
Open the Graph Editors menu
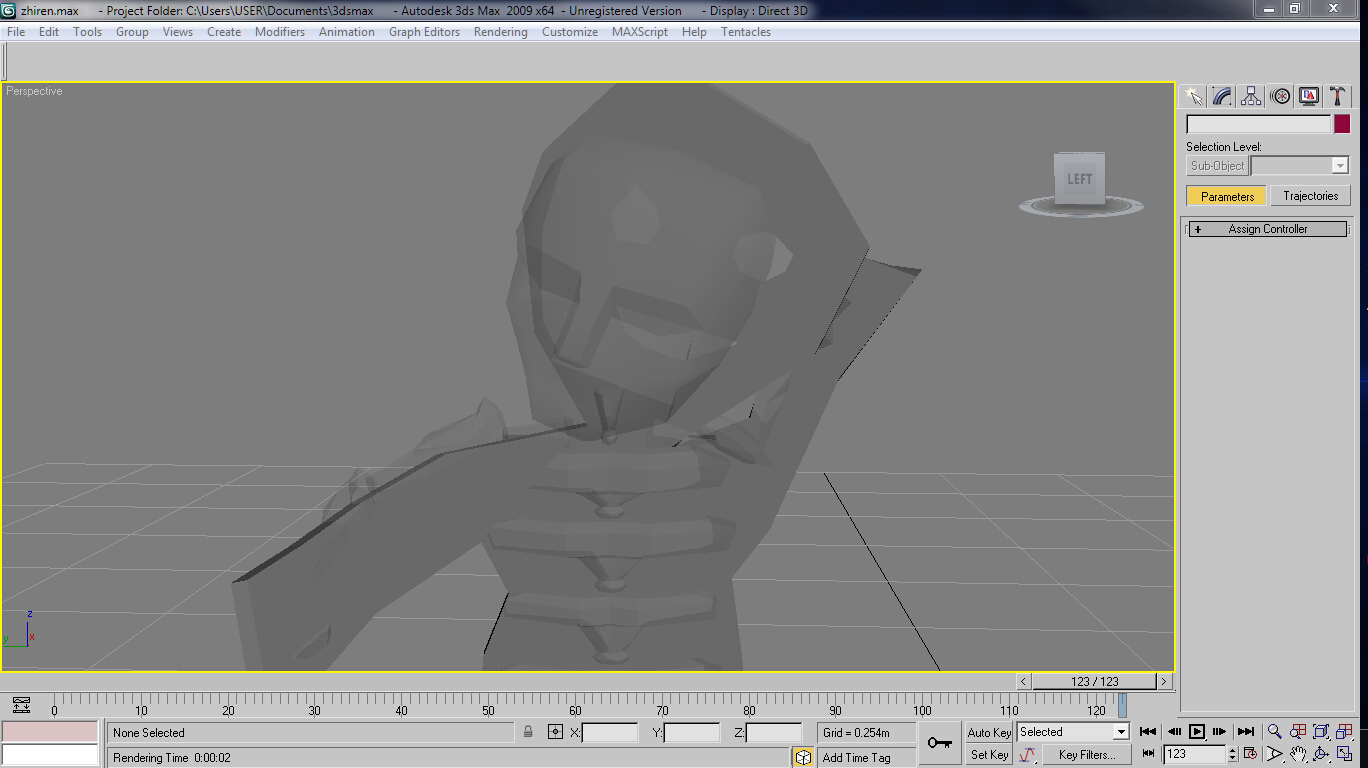(x=424, y=32)
